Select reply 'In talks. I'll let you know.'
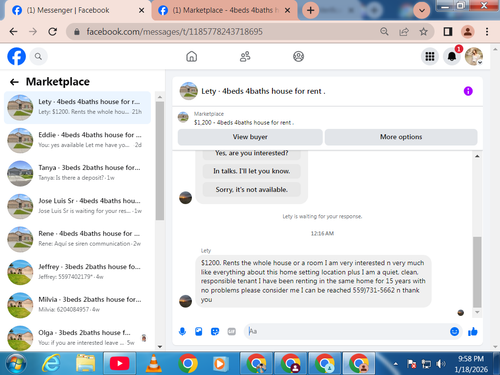500x375 pixels. point(252,171)
